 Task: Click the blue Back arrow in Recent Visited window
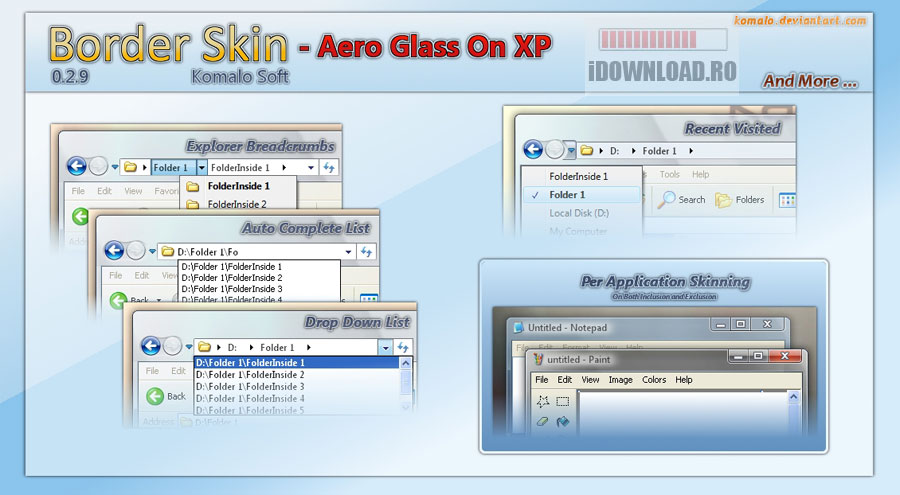pyautogui.click(x=533, y=150)
